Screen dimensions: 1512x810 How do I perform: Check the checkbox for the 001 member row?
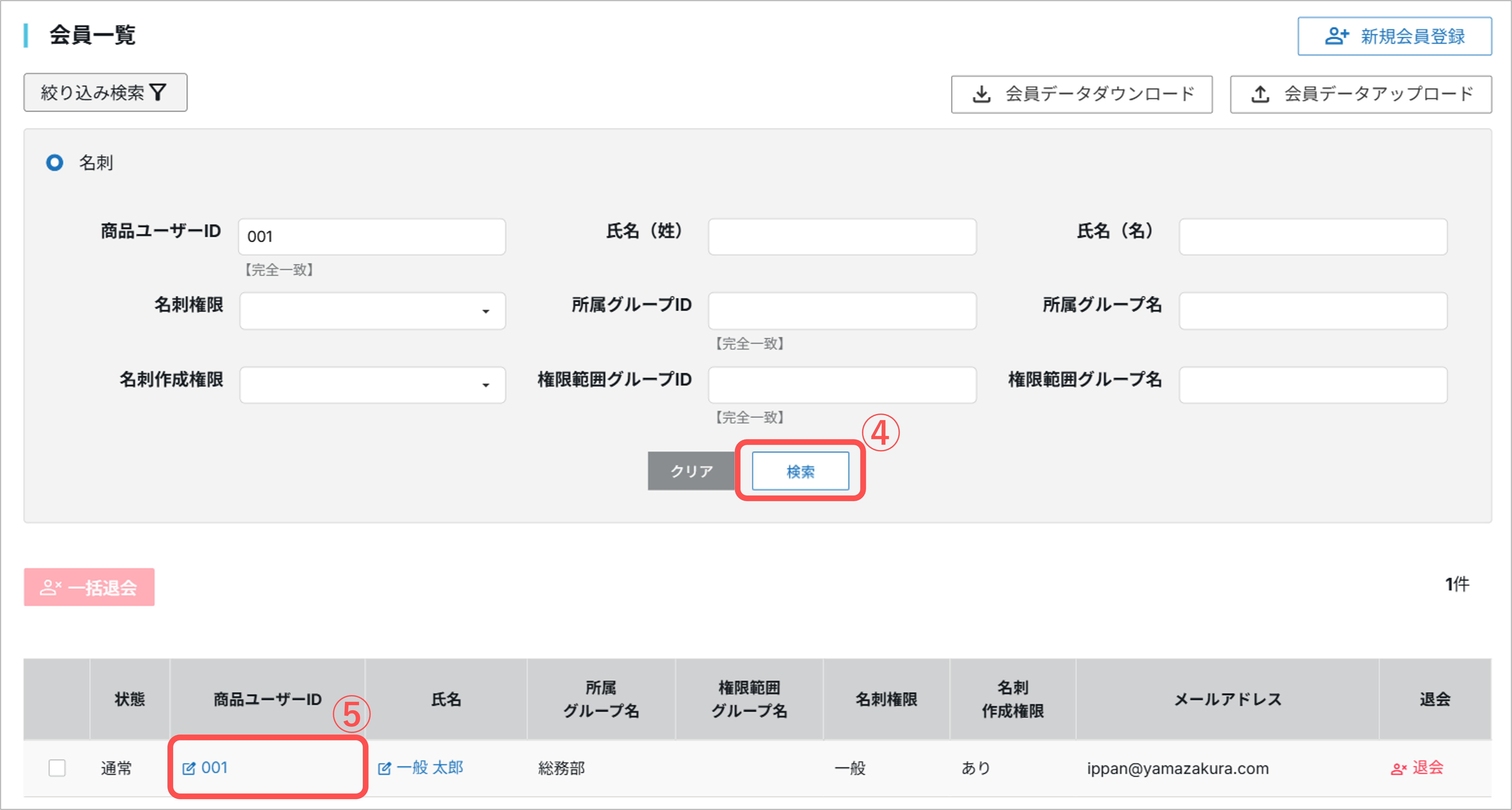point(57,768)
